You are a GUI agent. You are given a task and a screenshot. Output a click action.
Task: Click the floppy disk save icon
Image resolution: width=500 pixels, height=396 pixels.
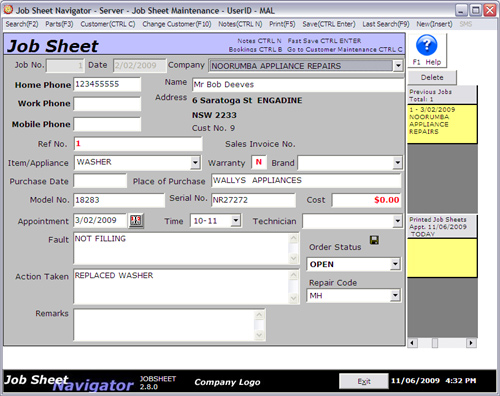point(374,240)
